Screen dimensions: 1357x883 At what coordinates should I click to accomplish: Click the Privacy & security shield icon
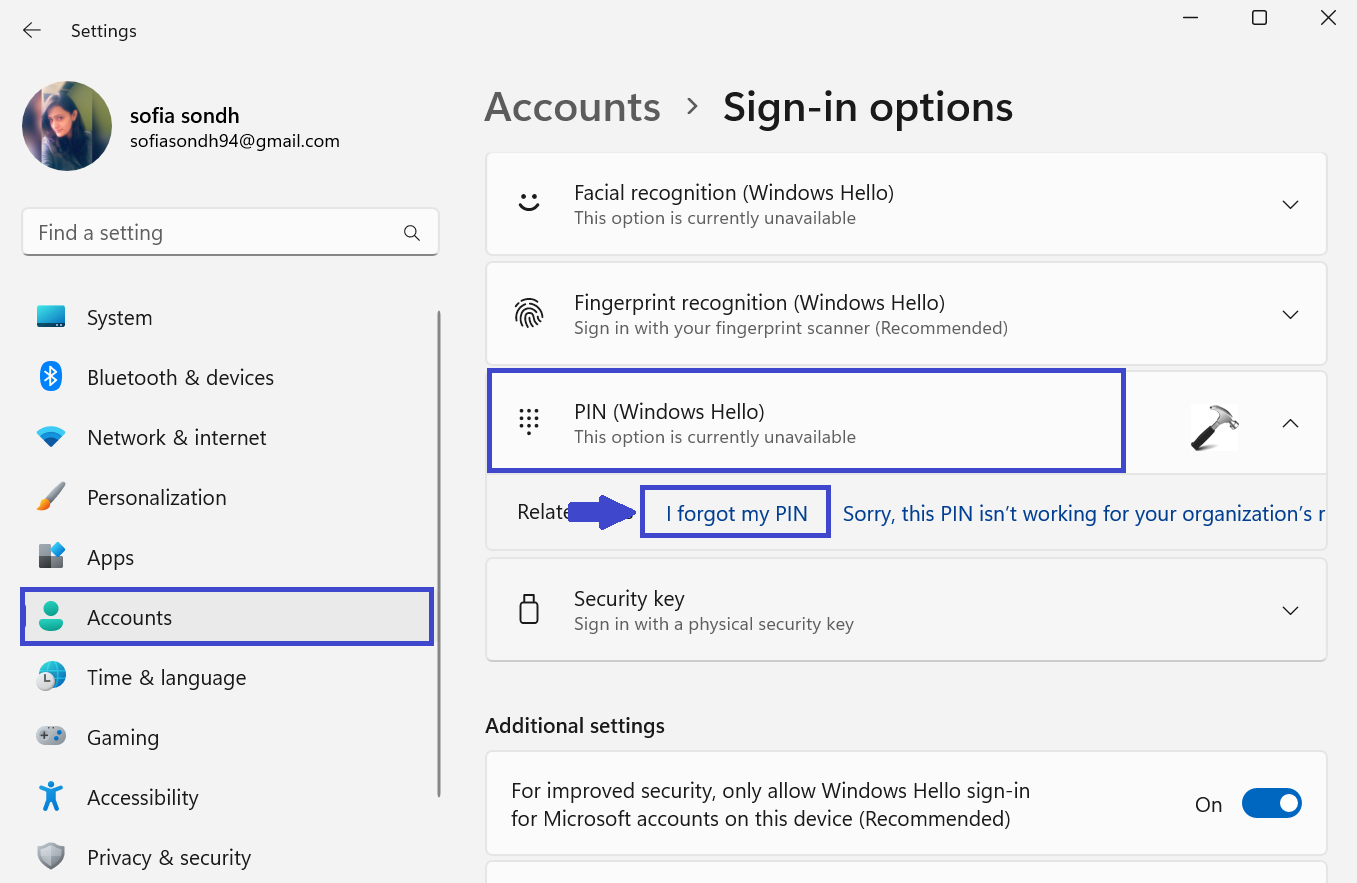(x=51, y=857)
